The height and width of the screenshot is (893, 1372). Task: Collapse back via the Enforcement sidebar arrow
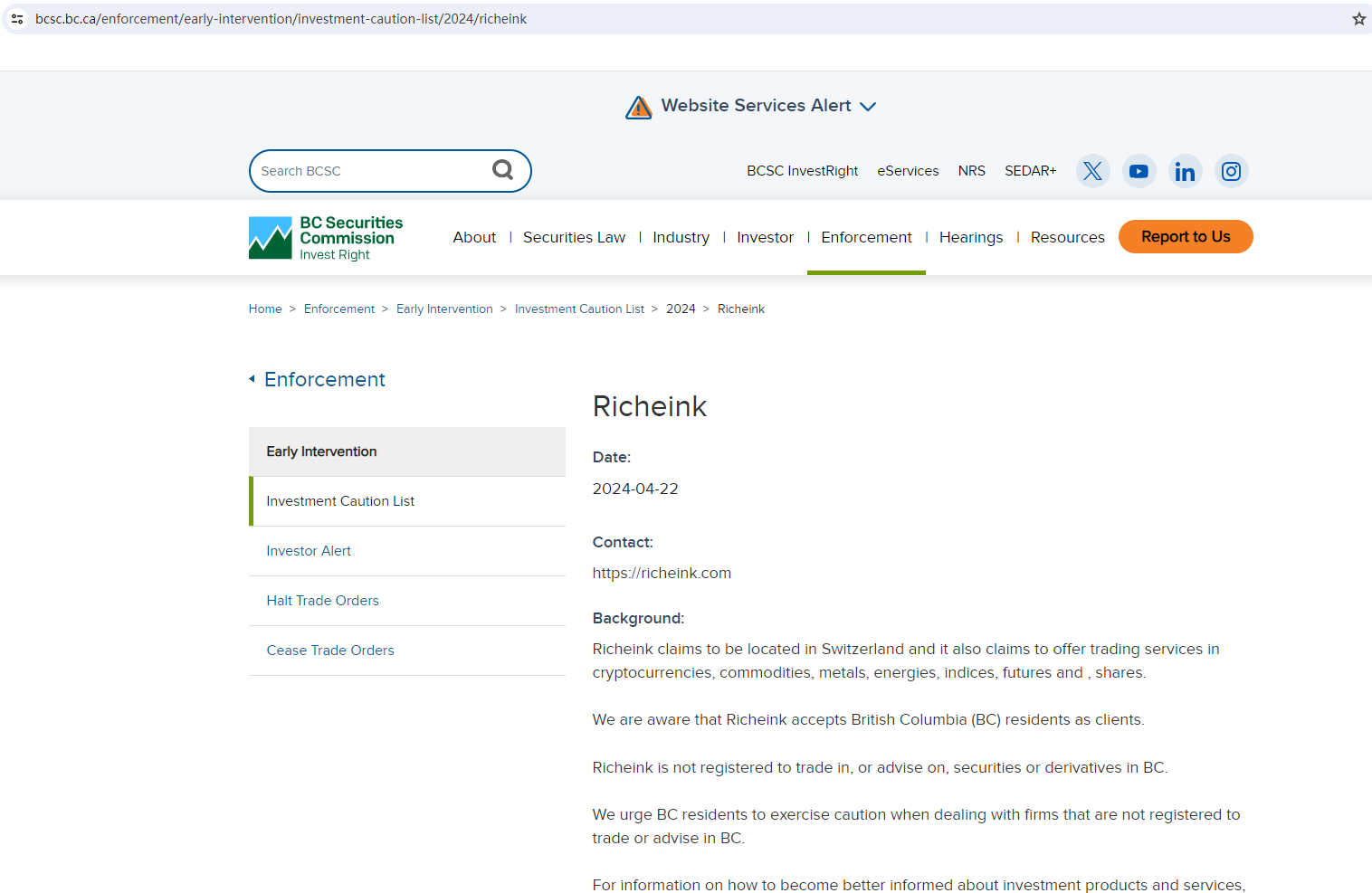click(x=252, y=379)
